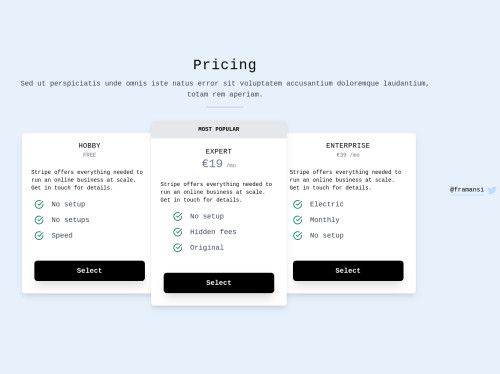The height and width of the screenshot is (374, 500).
Task: Open the @framansi link
Action: [467, 190]
